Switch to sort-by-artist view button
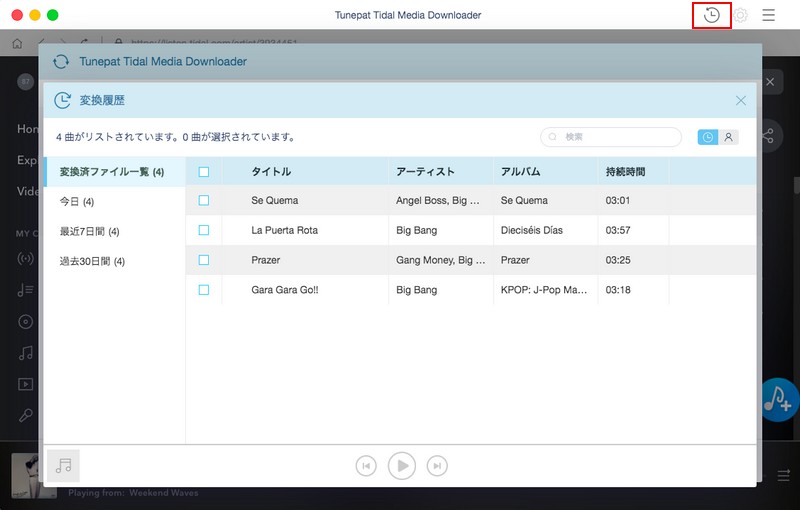Screen dimensions: 800x510 (728, 137)
